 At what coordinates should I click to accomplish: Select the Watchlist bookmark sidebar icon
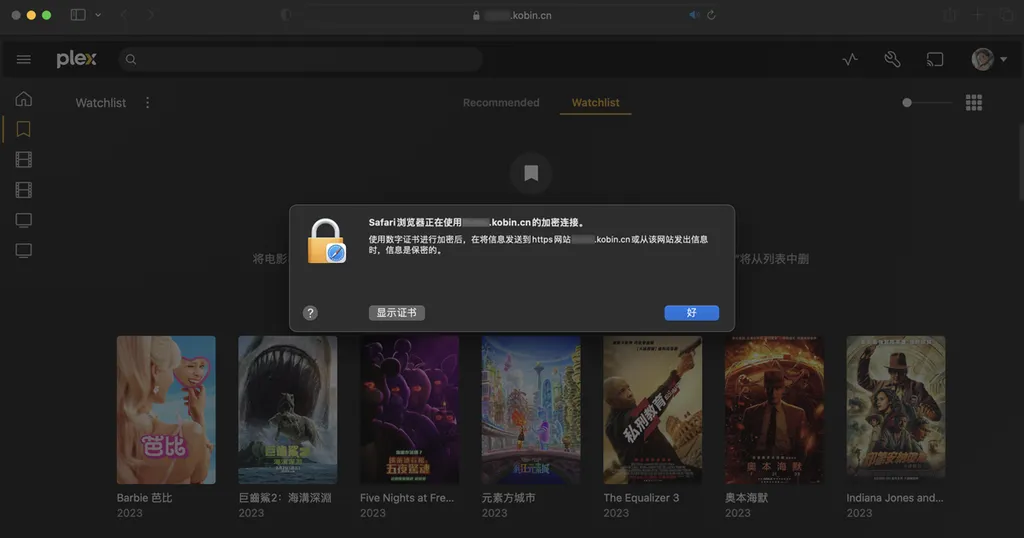[x=24, y=129]
